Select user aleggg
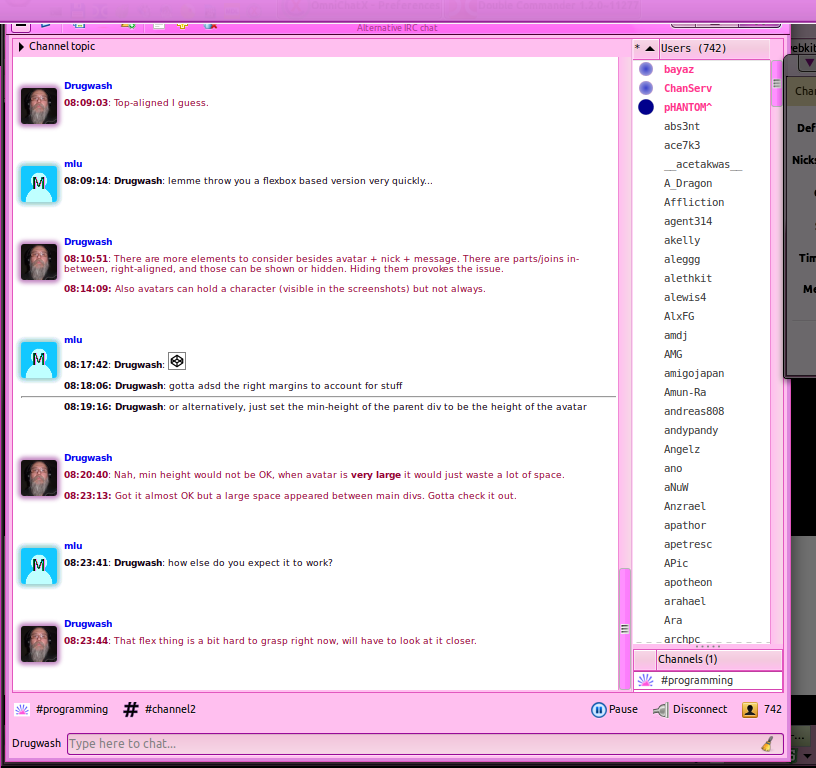Screen dimensions: 816x768 pyautogui.click(x=682, y=259)
